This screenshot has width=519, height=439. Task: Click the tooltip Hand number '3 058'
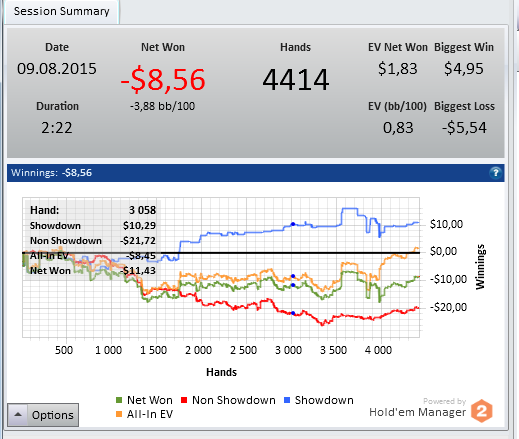(142, 210)
